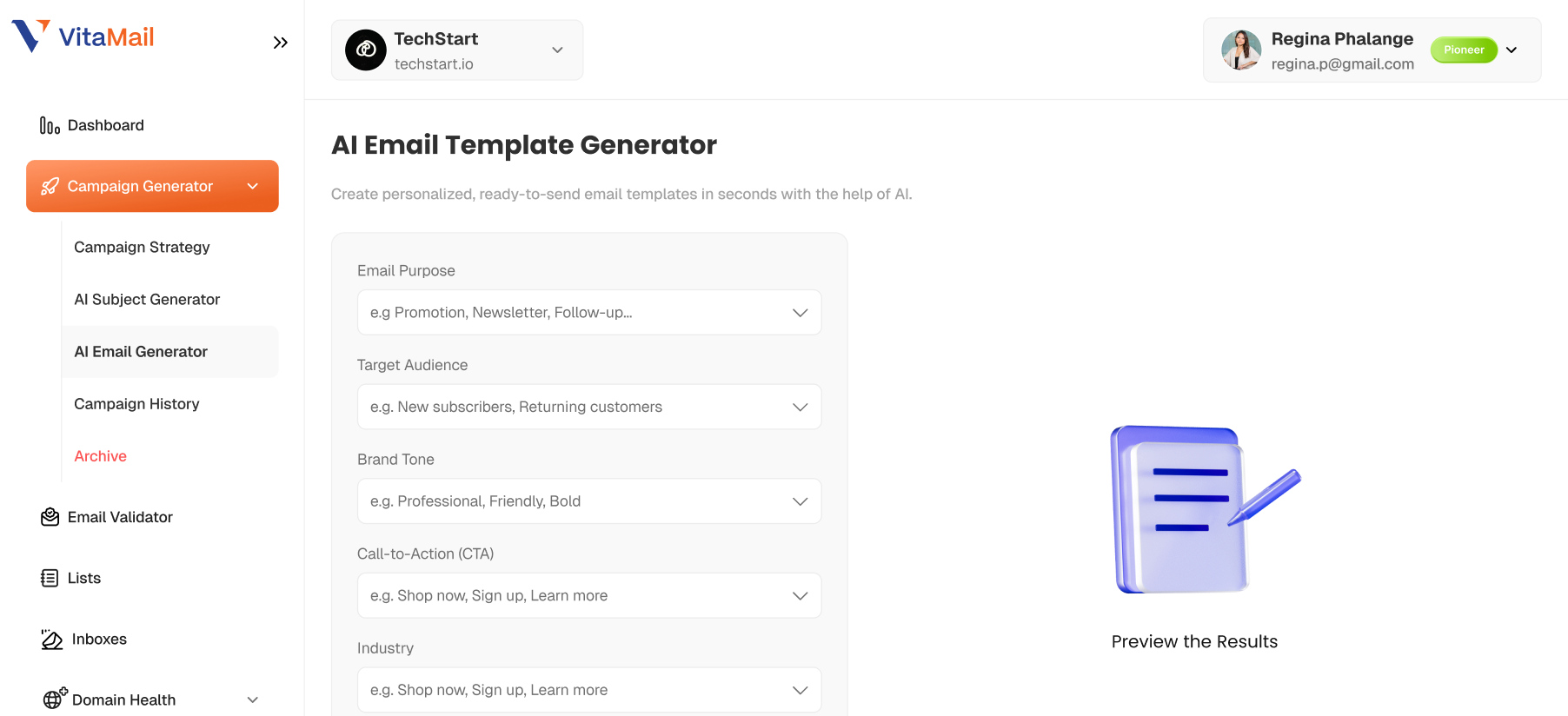
Task: Open the Dashboard view
Action: point(105,124)
